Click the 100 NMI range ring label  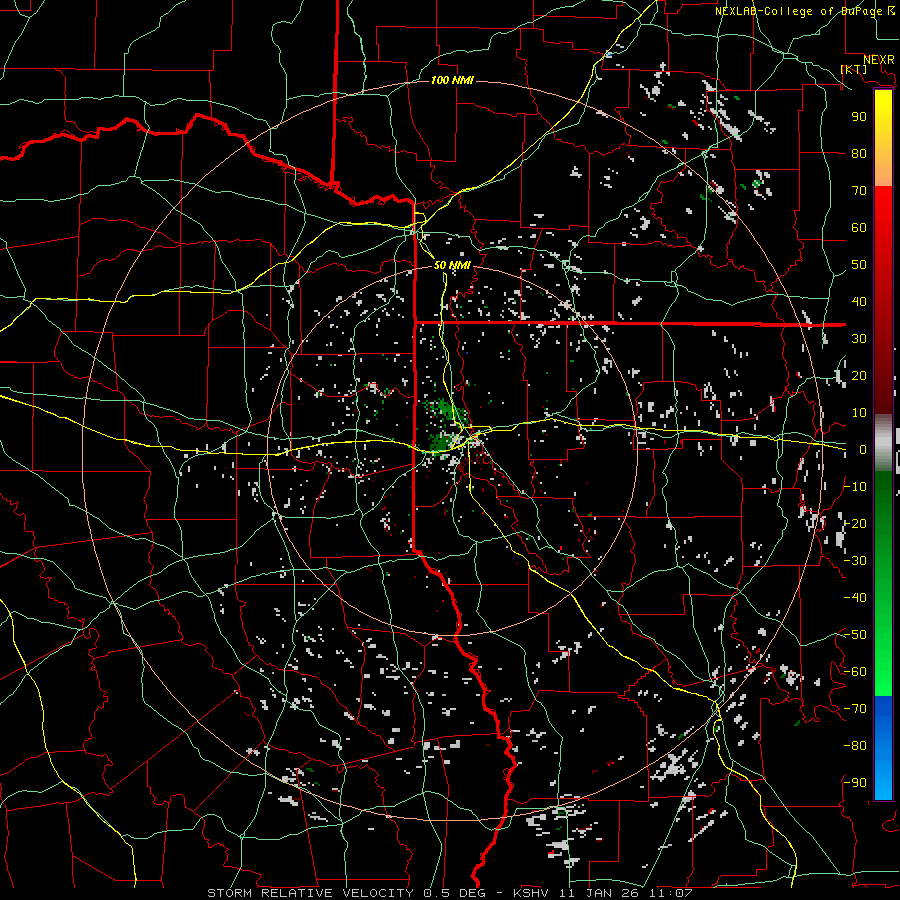coord(452,80)
